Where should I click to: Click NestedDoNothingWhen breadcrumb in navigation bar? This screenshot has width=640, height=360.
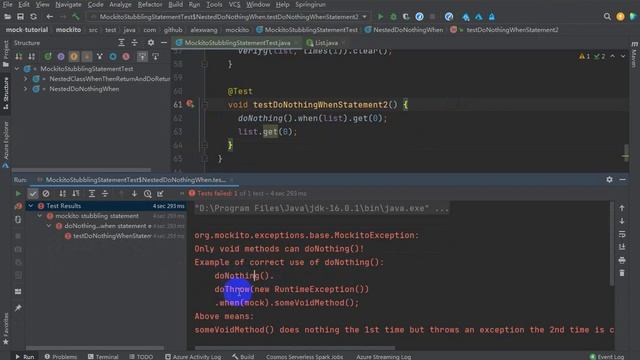(404, 30)
